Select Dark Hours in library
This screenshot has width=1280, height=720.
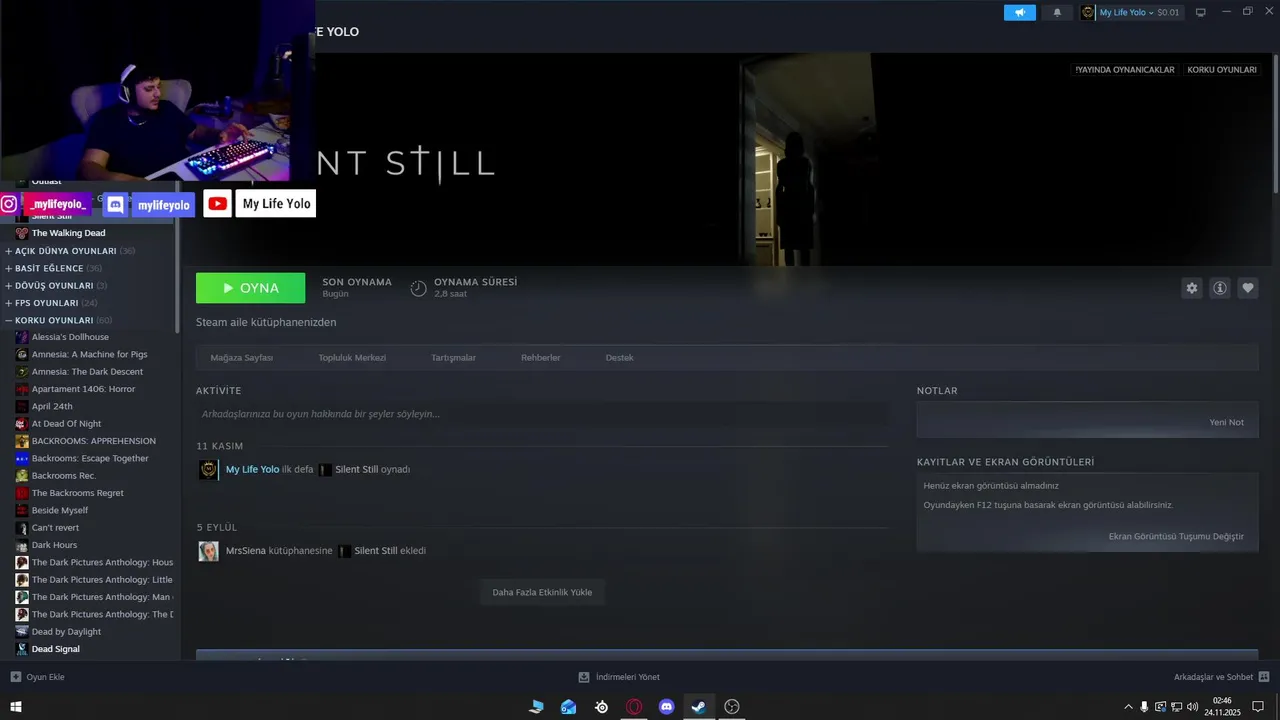click(x=54, y=545)
